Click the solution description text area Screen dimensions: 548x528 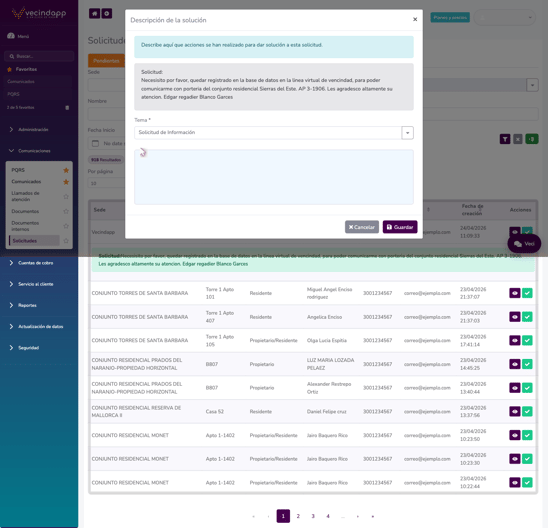(274, 177)
